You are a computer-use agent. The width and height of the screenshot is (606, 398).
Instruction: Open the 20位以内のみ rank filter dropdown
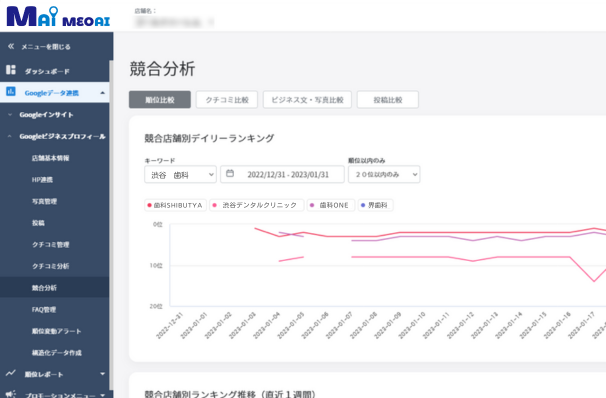click(x=384, y=175)
